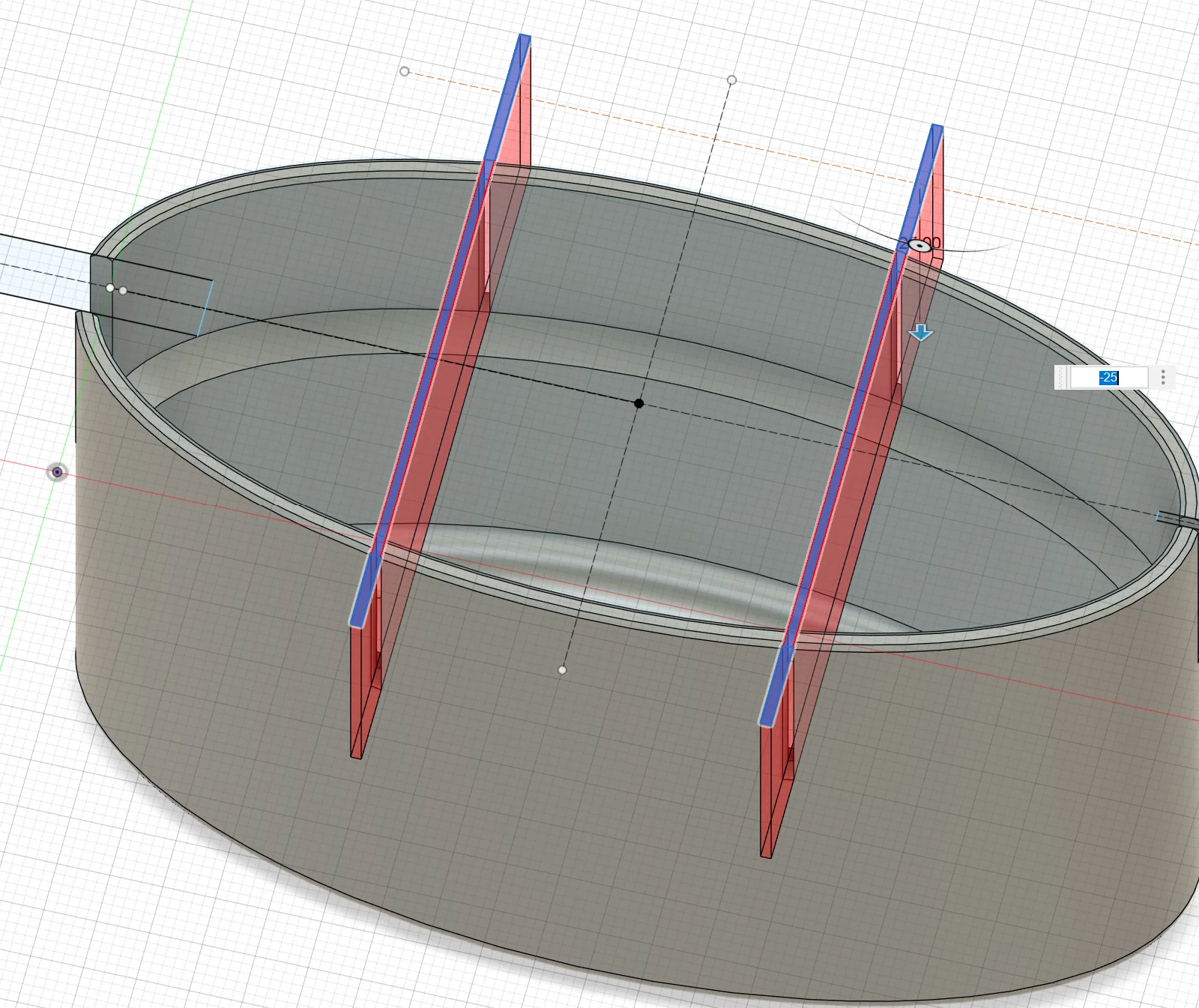Click the black center point of the ellipse

(638, 403)
